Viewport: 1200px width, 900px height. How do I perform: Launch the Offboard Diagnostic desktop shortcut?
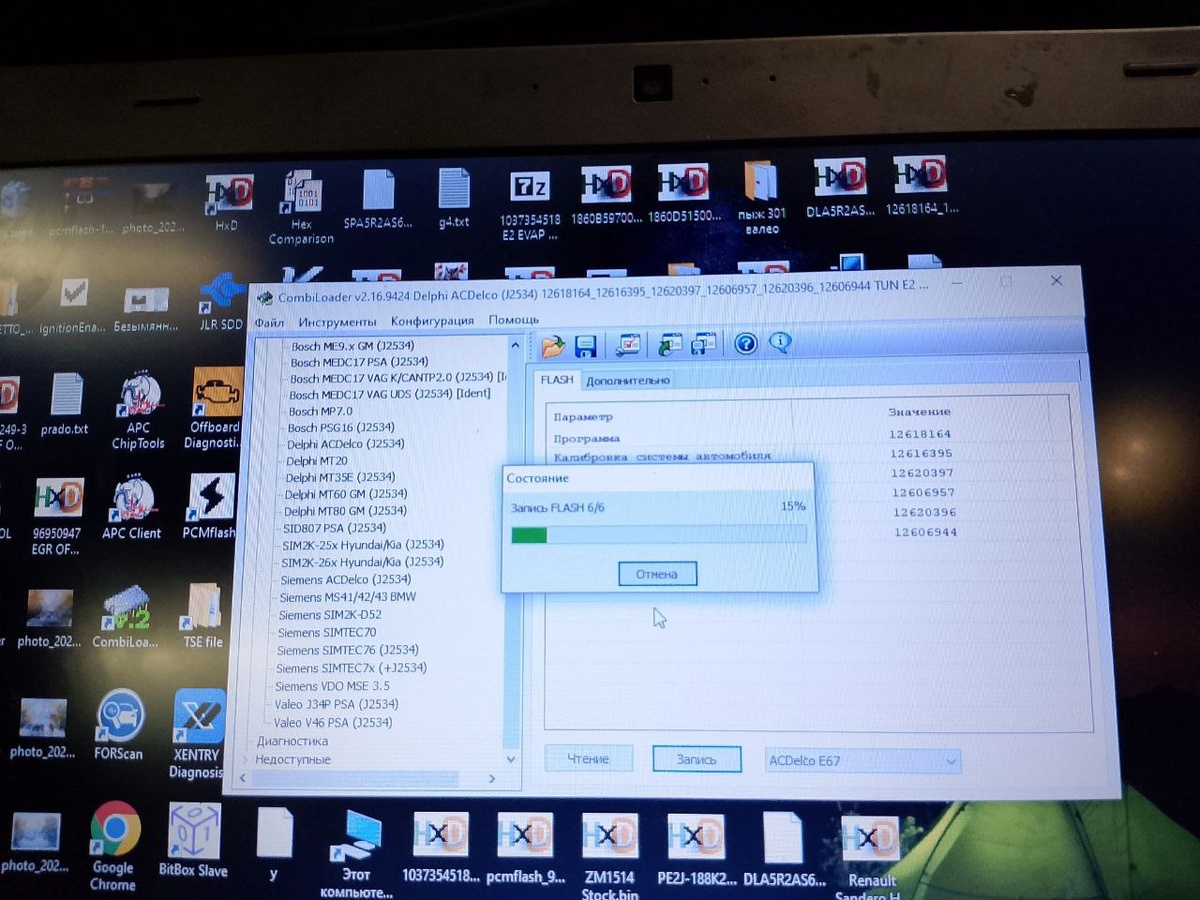(215, 407)
